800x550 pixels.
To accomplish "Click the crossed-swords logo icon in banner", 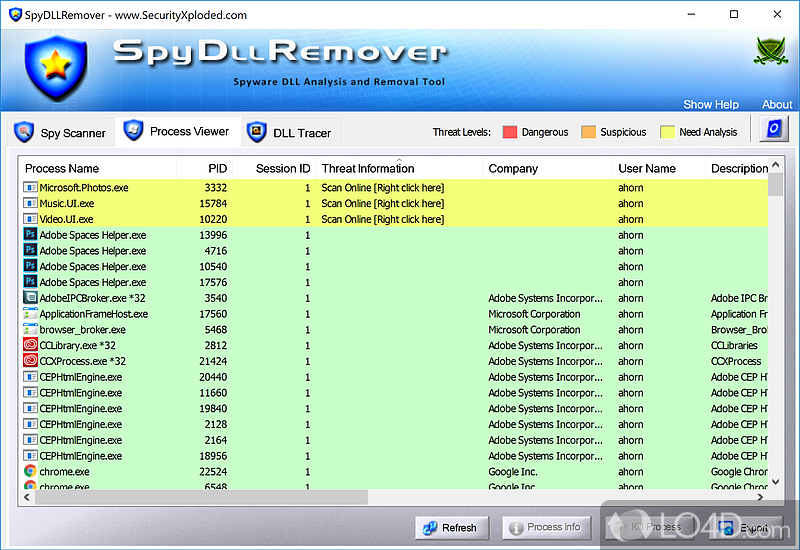I will point(770,52).
